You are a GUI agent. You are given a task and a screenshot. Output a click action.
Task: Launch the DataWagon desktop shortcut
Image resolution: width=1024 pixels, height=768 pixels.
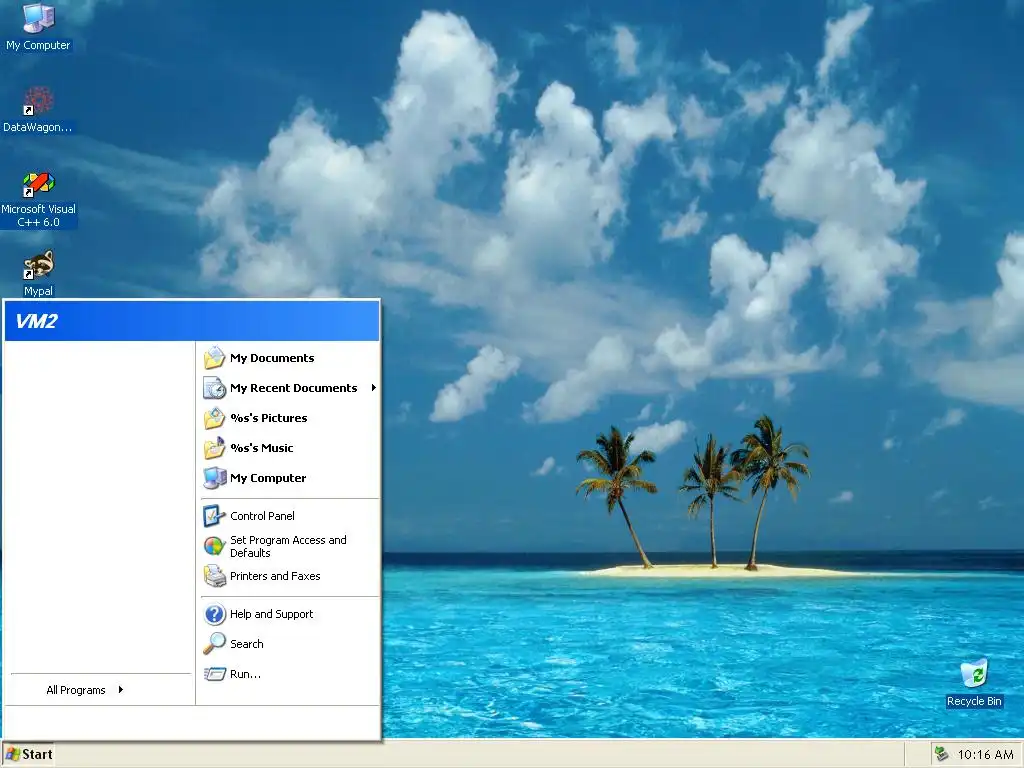[x=38, y=110]
